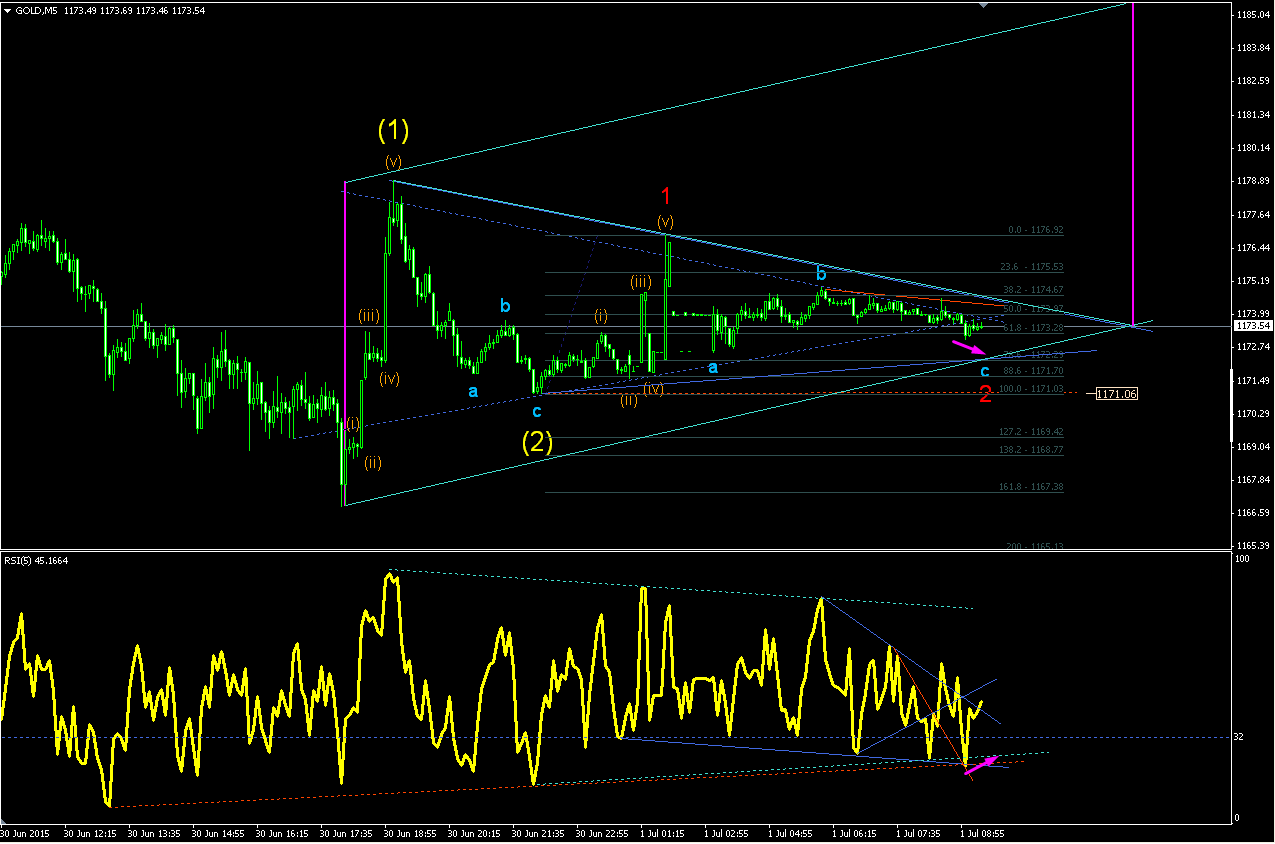Click the RSI scale value 100
The image size is (1275, 844).
(1240, 558)
